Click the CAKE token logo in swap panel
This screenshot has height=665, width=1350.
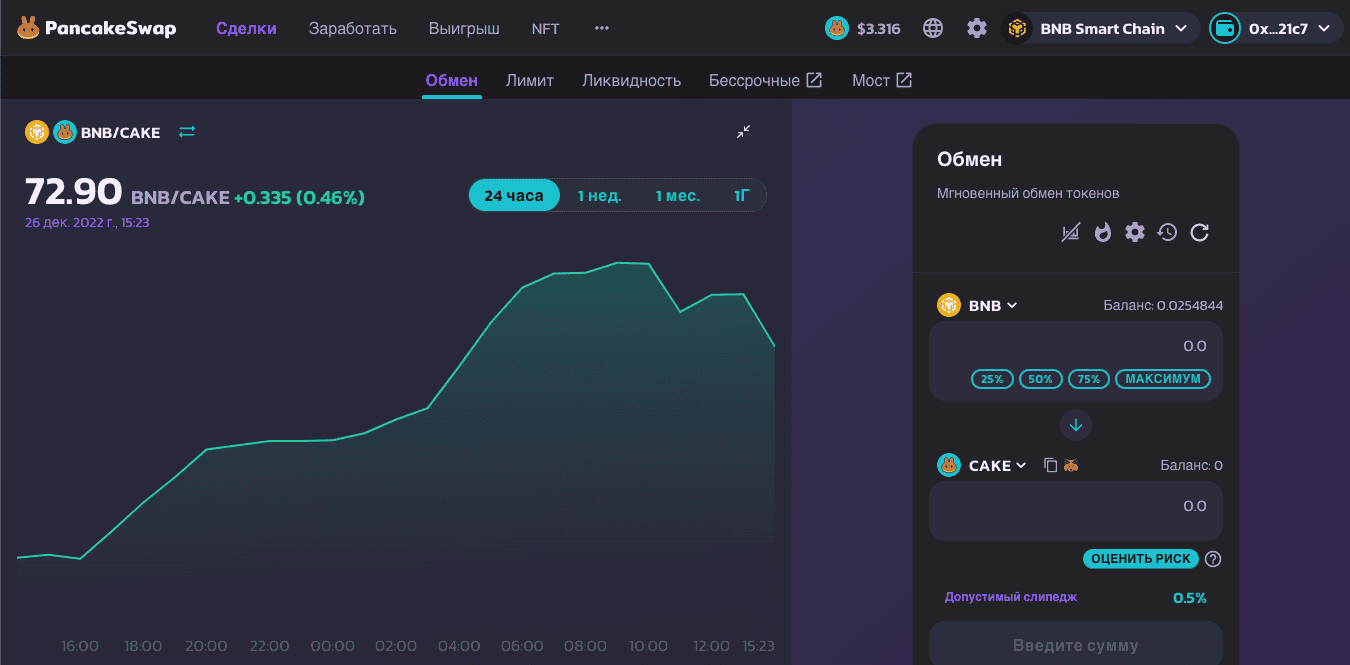(x=949, y=465)
